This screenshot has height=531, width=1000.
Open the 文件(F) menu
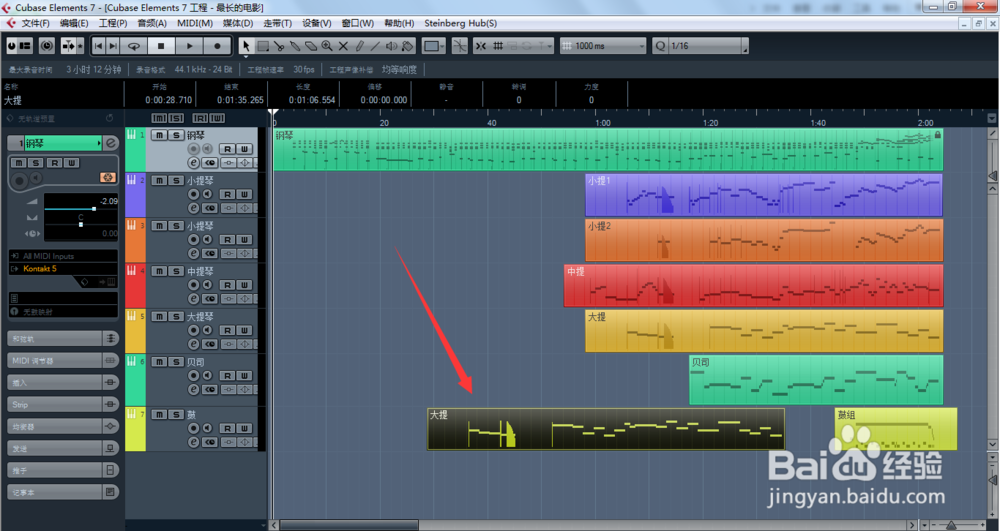pyautogui.click(x=36, y=23)
